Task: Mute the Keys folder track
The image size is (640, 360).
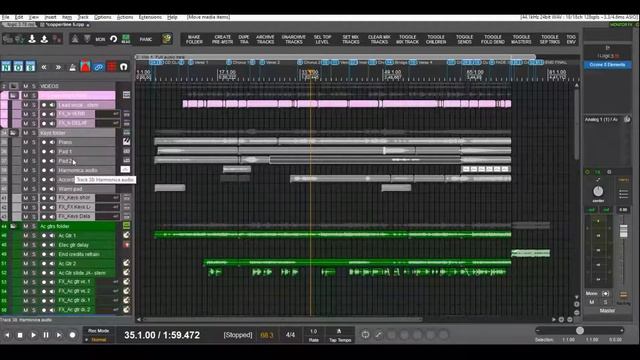Action: 26,133
